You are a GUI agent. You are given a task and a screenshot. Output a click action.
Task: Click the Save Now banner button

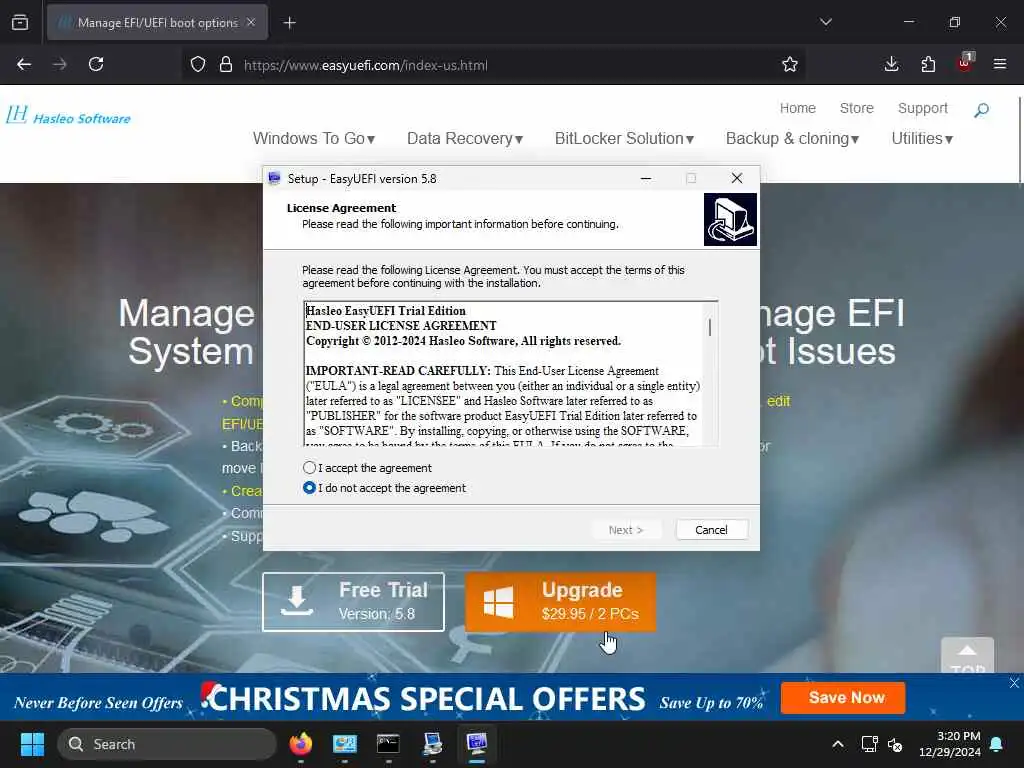(x=843, y=697)
